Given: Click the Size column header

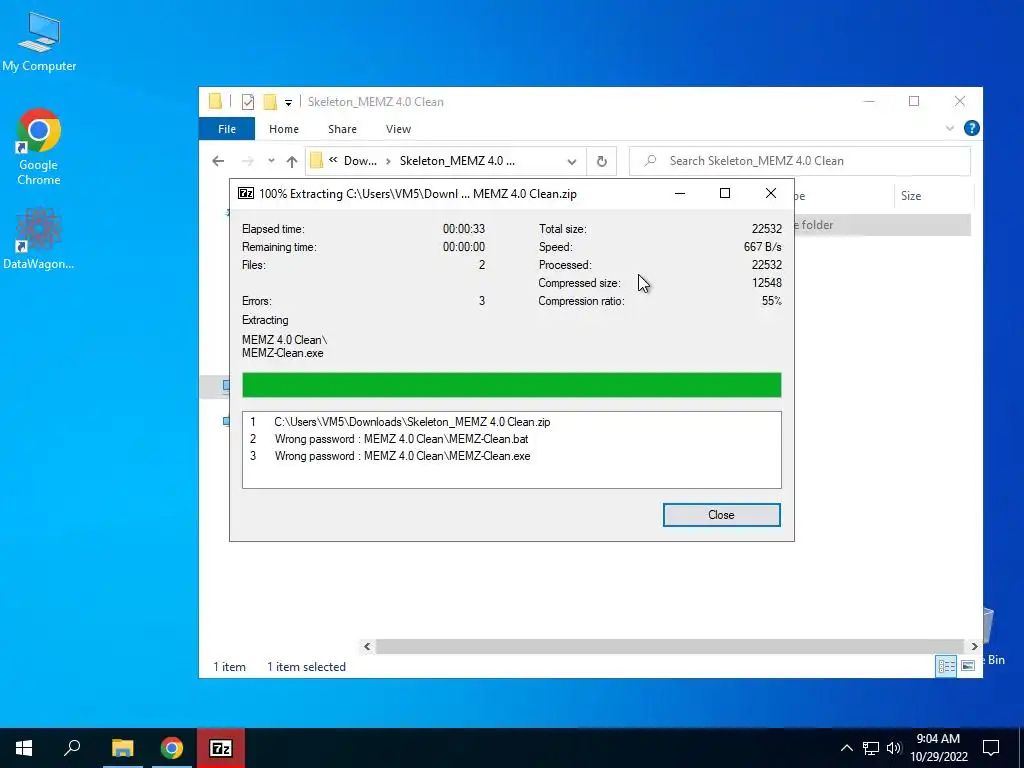Looking at the screenshot, I should (x=933, y=196).
